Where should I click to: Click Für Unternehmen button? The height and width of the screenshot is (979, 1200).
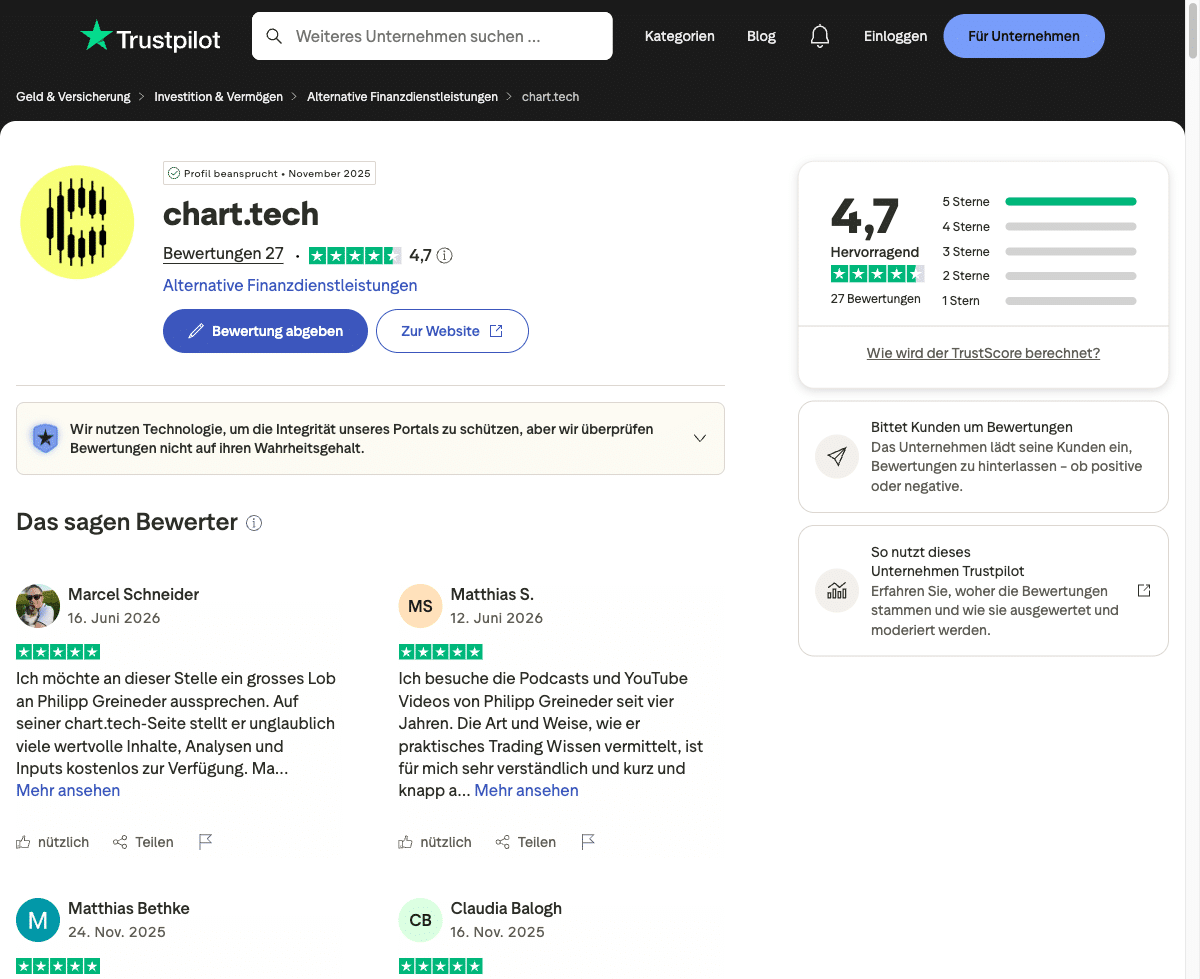pos(1024,36)
